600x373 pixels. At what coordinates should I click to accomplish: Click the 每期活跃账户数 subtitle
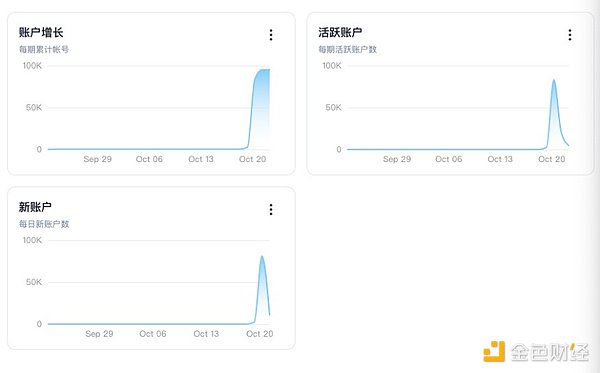coord(347,49)
